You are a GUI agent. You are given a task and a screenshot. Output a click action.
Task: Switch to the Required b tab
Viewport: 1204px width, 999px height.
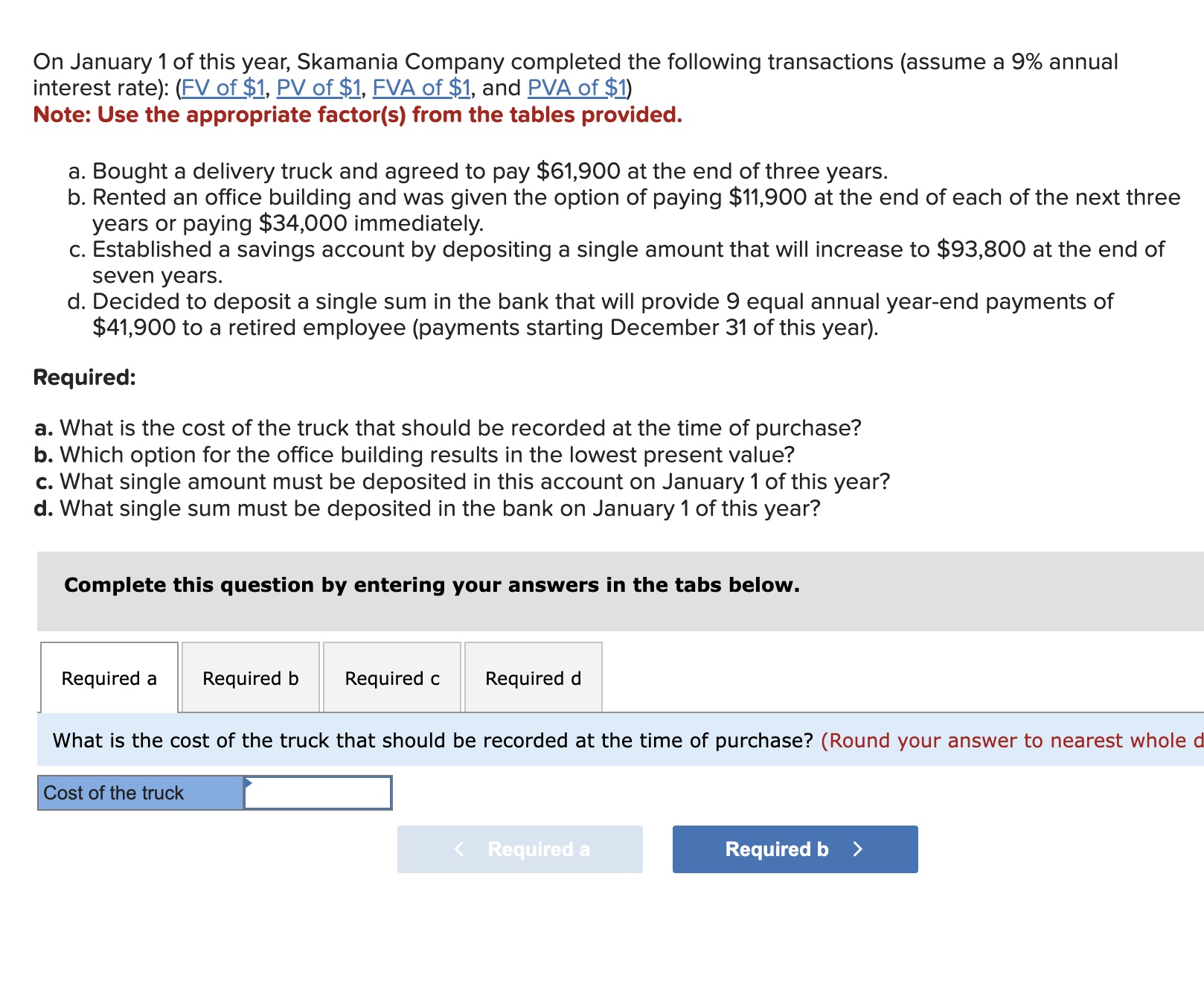pos(249,678)
